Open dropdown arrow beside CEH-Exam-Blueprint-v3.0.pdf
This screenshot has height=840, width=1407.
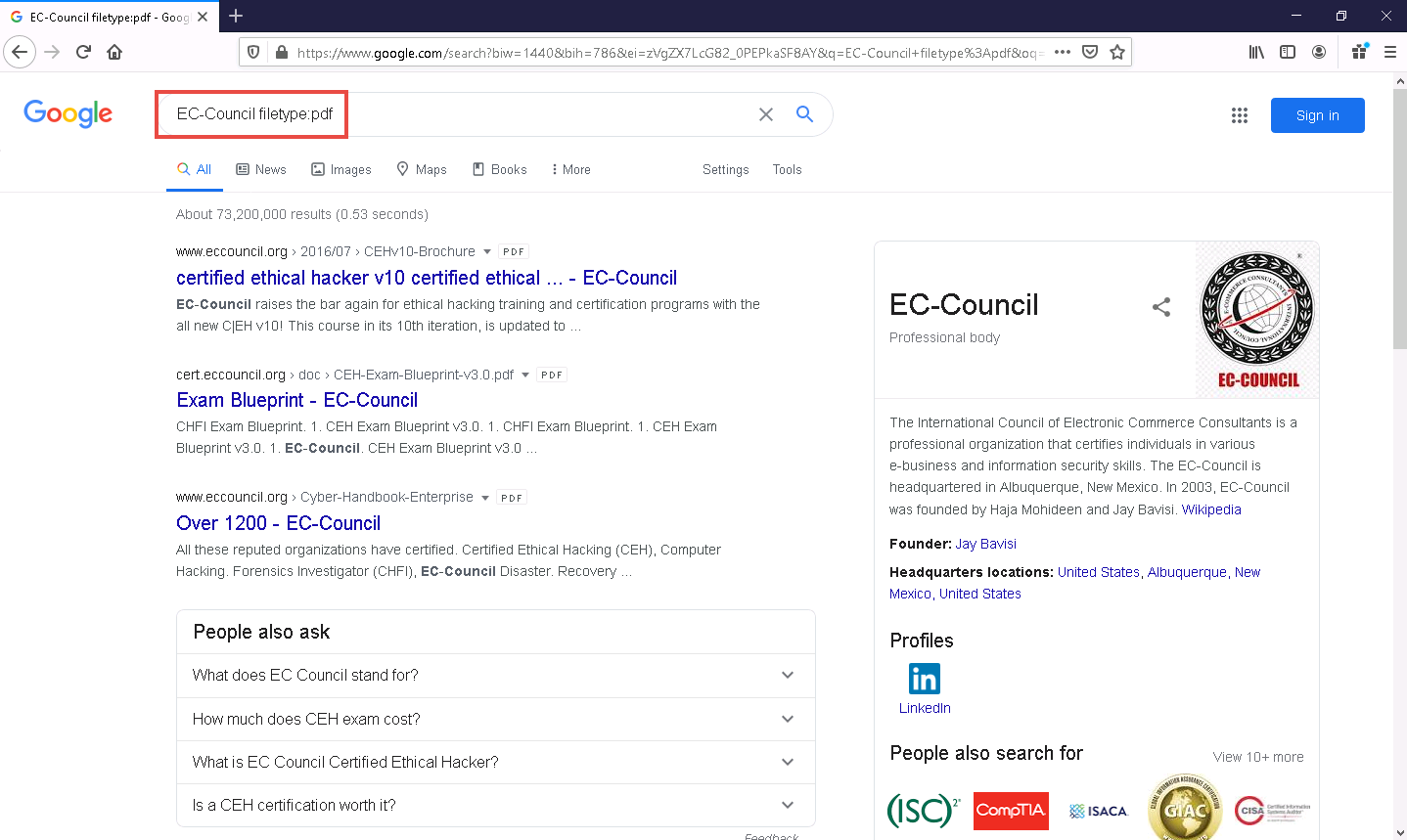525,376
